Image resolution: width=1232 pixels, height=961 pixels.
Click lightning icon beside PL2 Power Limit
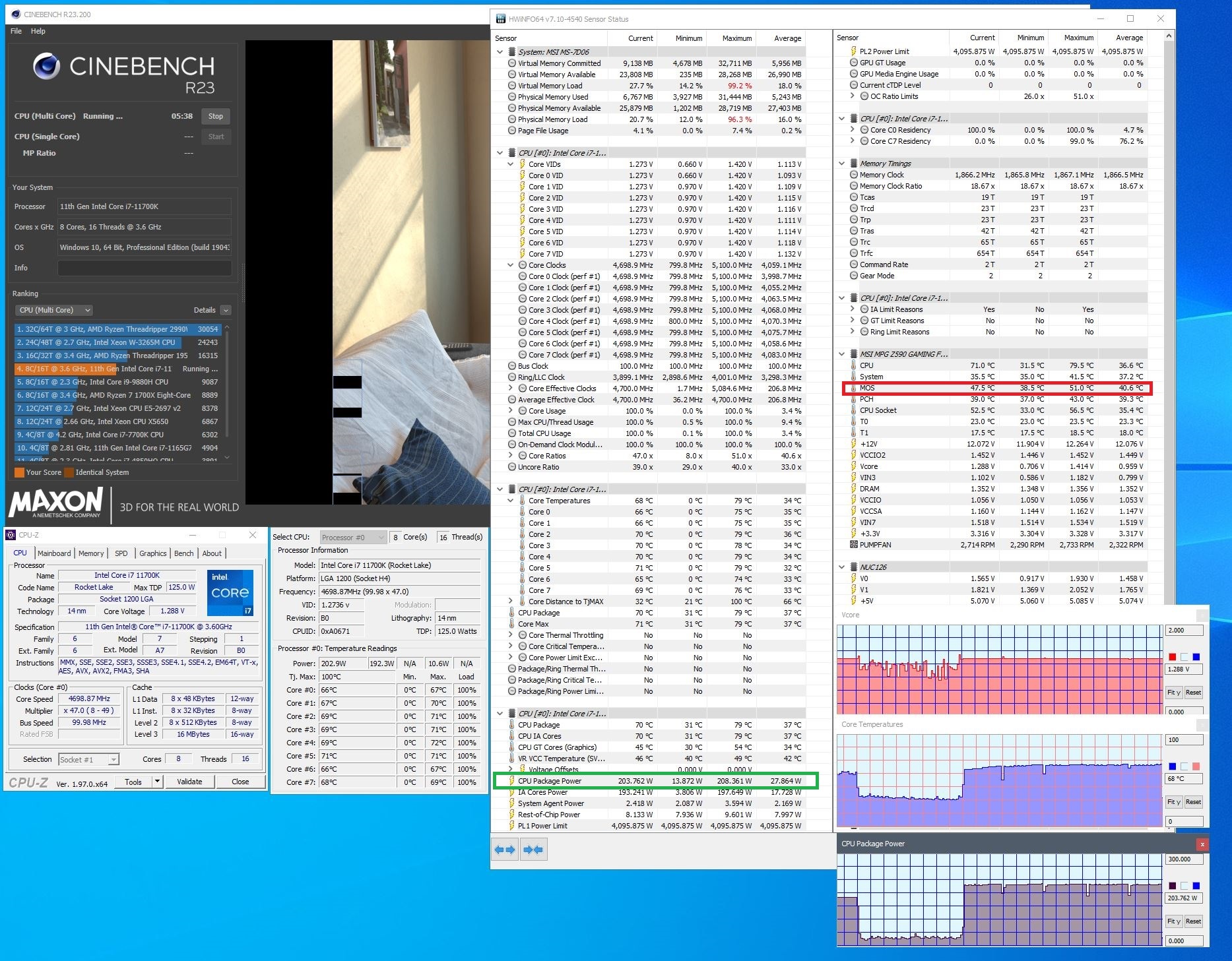click(x=853, y=51)
